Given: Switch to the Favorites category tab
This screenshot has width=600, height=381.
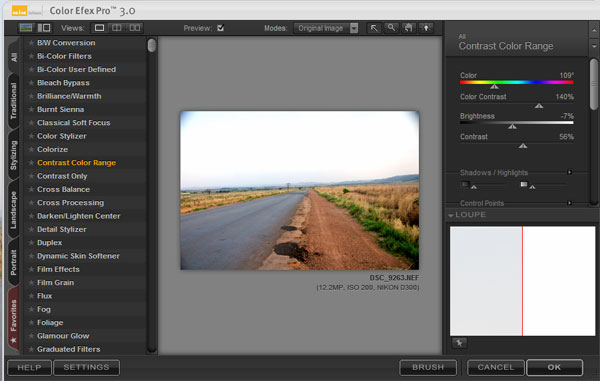Looking at the screenshot, I should pos(14,319).
